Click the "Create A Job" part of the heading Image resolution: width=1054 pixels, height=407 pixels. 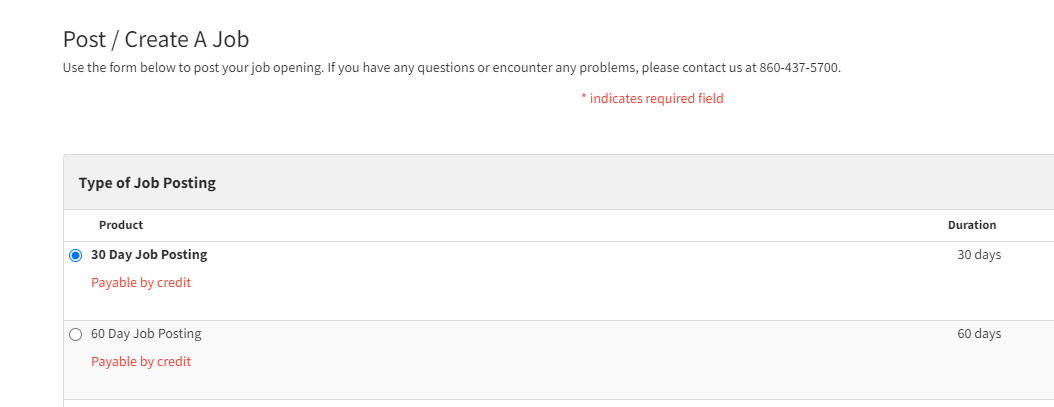187,40
